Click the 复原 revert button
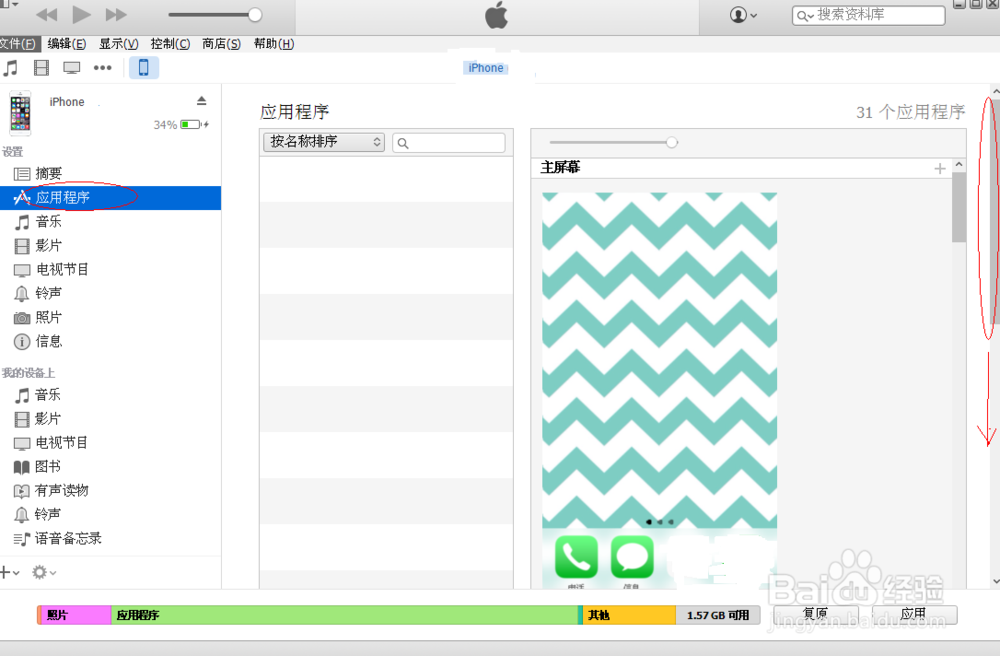Image resolution: width=1000 pixels, height=656 pixels. [x=815, y=615]
